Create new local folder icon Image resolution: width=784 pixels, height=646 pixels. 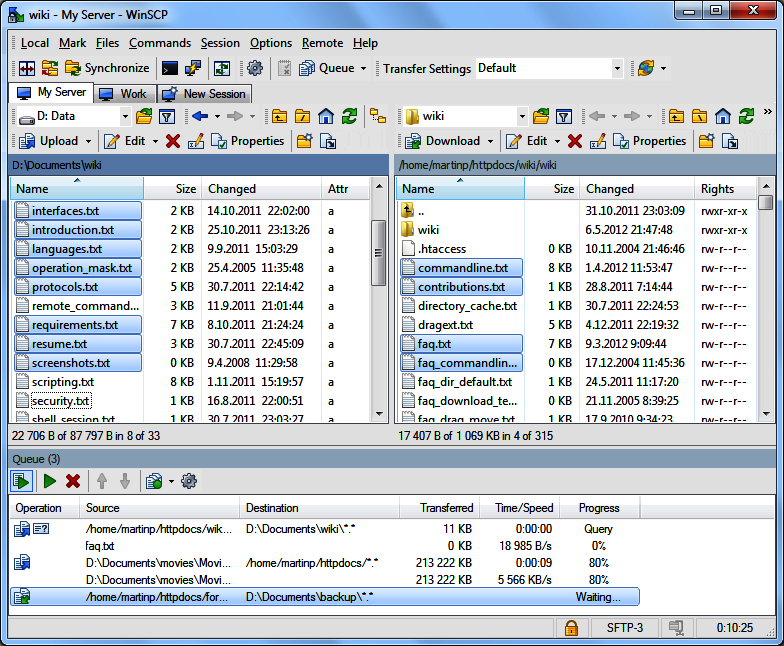[x=304, y=142]
